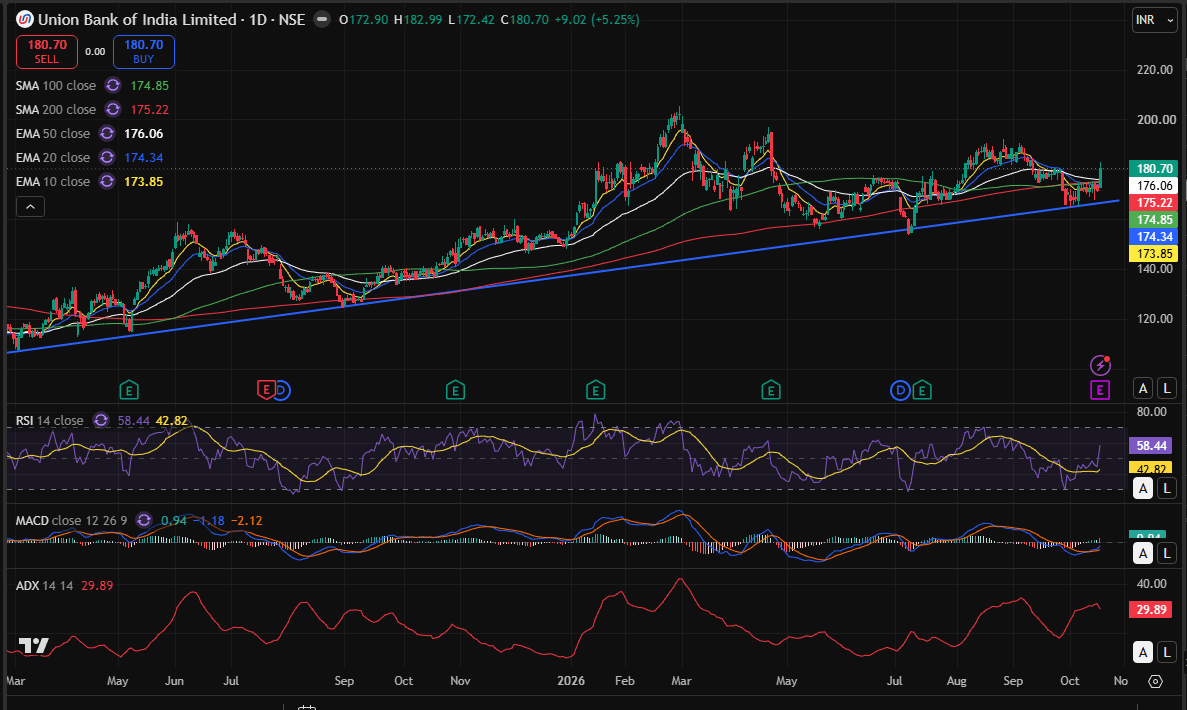1187x710 pixels.
Task: Click the blue 174.34 price axis label
Action: (x=1154, y=237)
